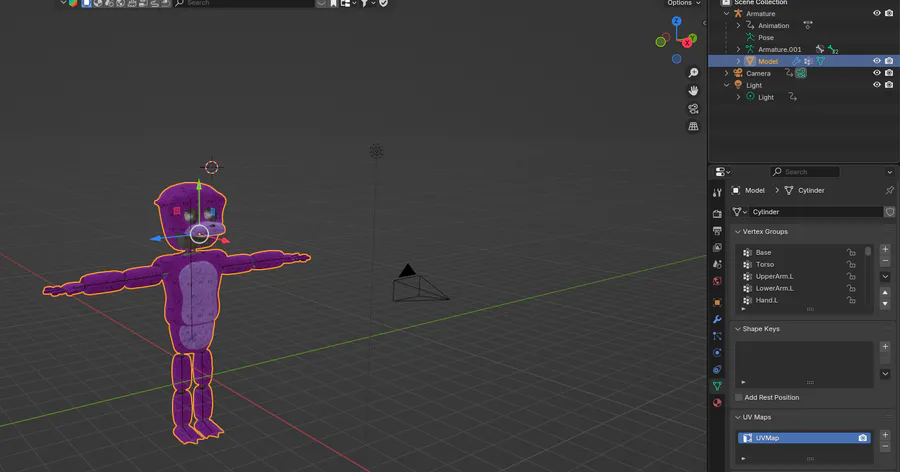Add a new UV map with plus button

[x=885, y=435]
